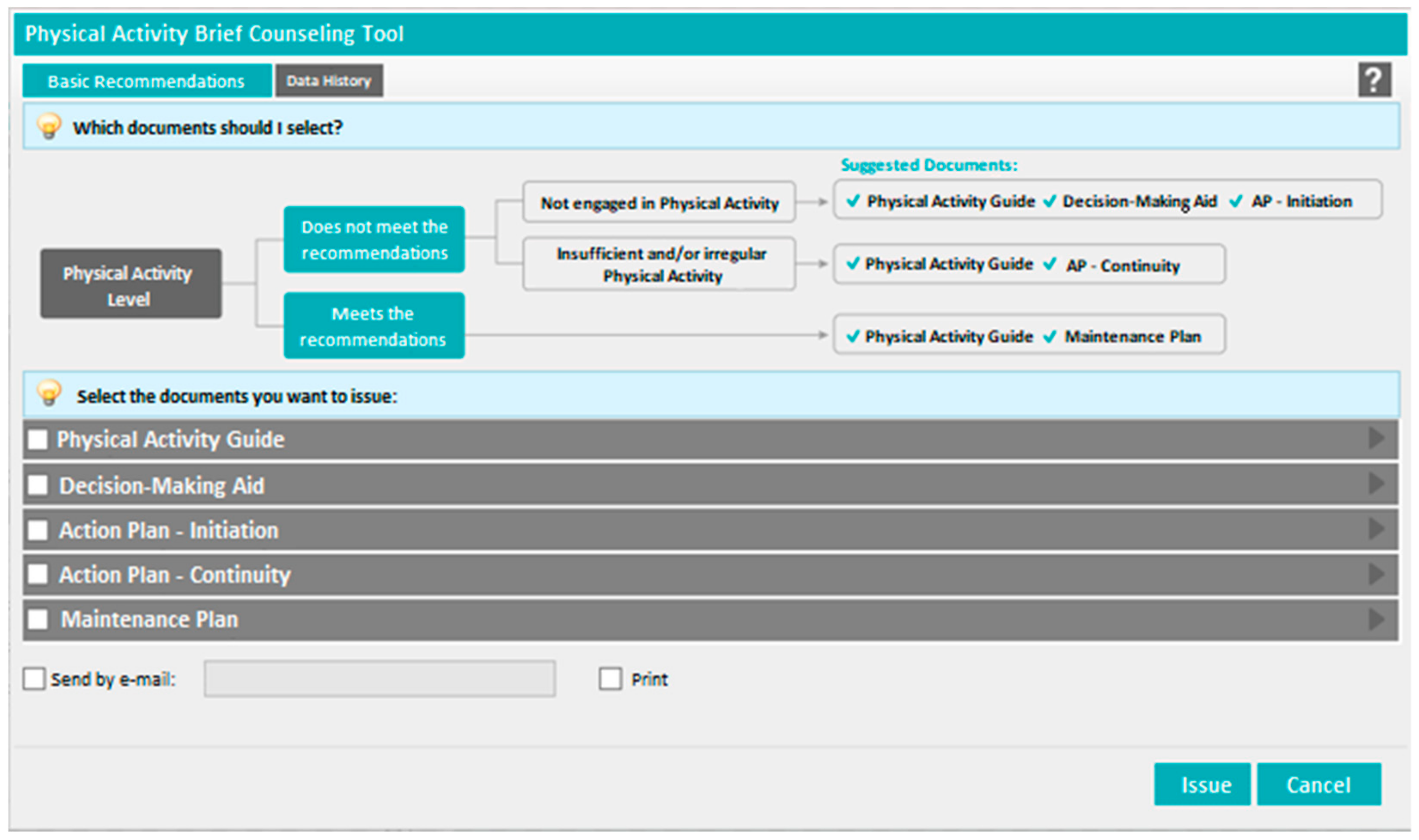Expand Action Plan - Initiation row arrow
Image resolution: width=1419 pixels, height=840 pixels.
click(x=1376, y=529)
